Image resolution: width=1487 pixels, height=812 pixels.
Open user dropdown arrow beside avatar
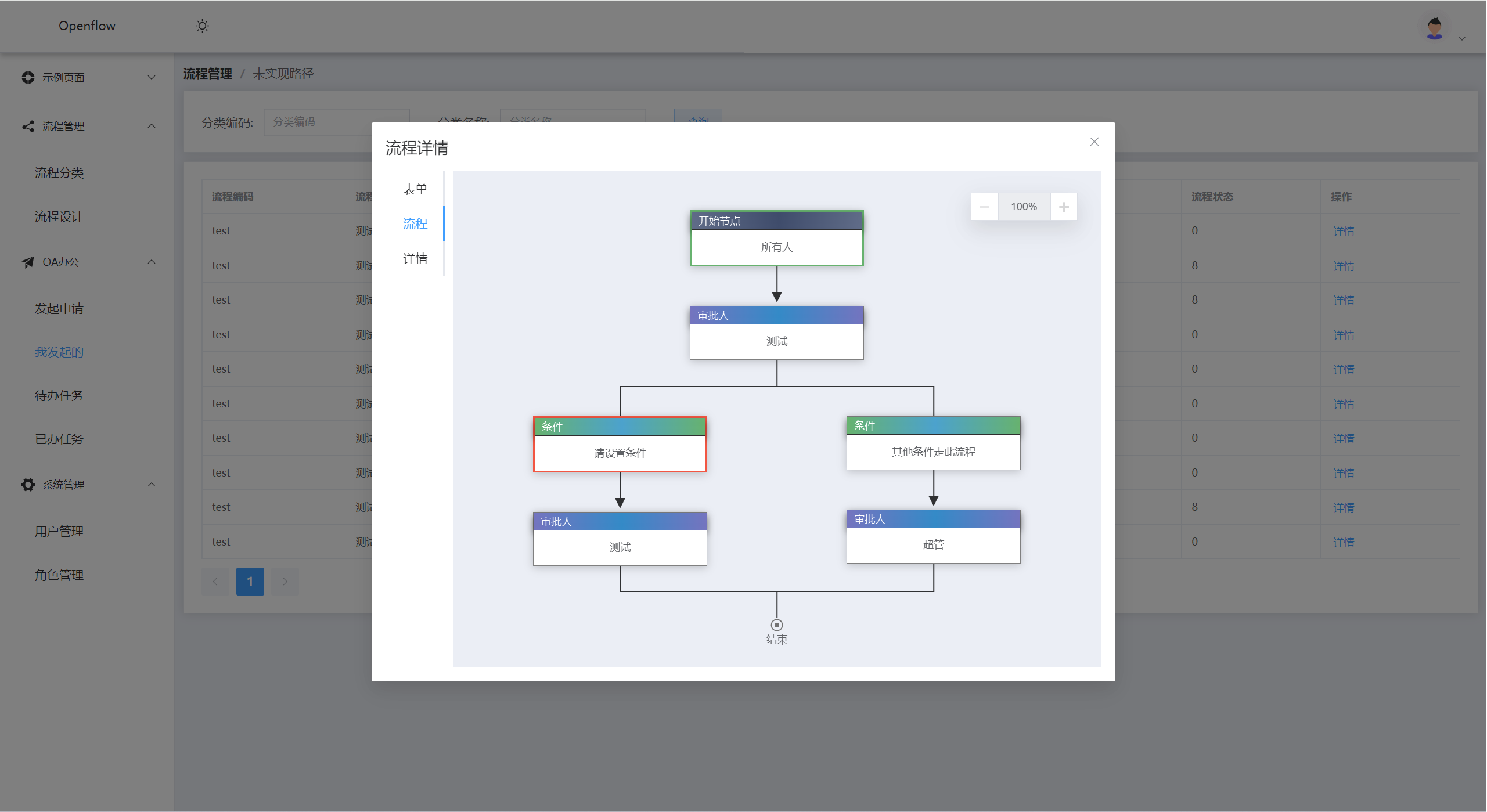(1462, 38)
